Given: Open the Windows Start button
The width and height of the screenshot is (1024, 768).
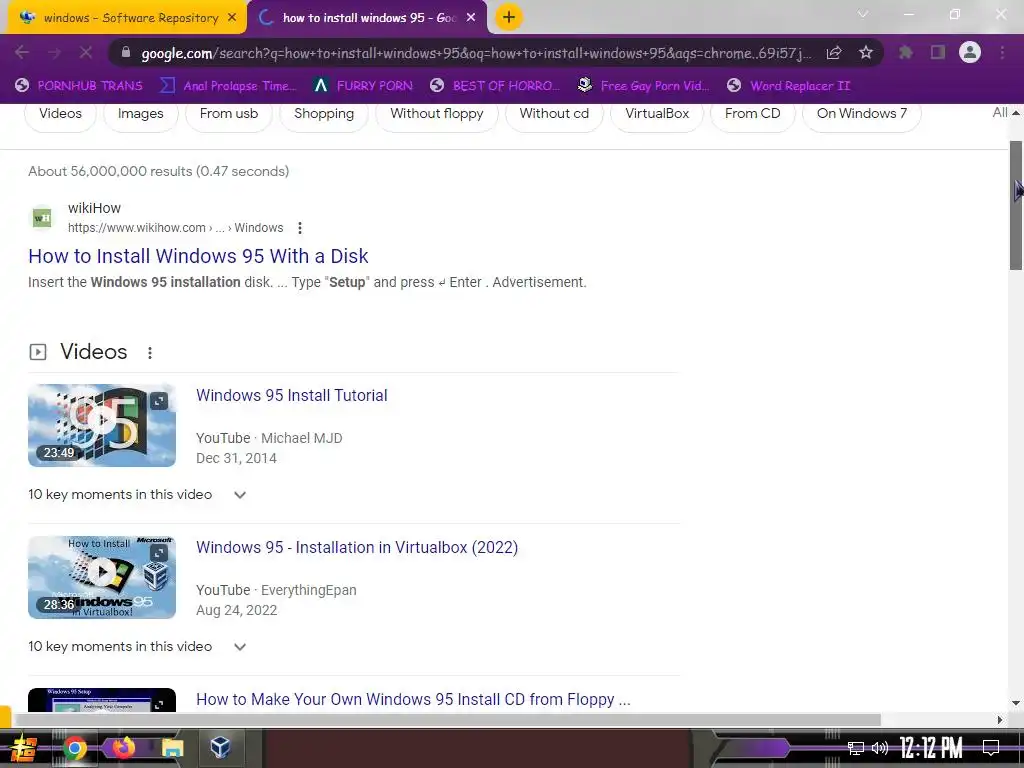Looking at the screenshot, I should 24,748.
